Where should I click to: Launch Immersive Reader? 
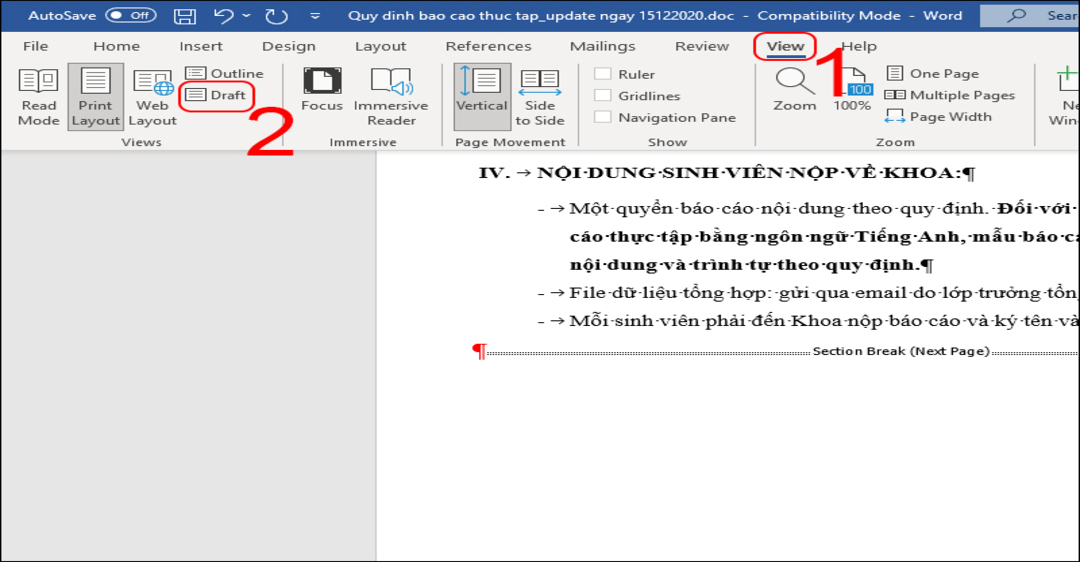click(x=391, y=97)
